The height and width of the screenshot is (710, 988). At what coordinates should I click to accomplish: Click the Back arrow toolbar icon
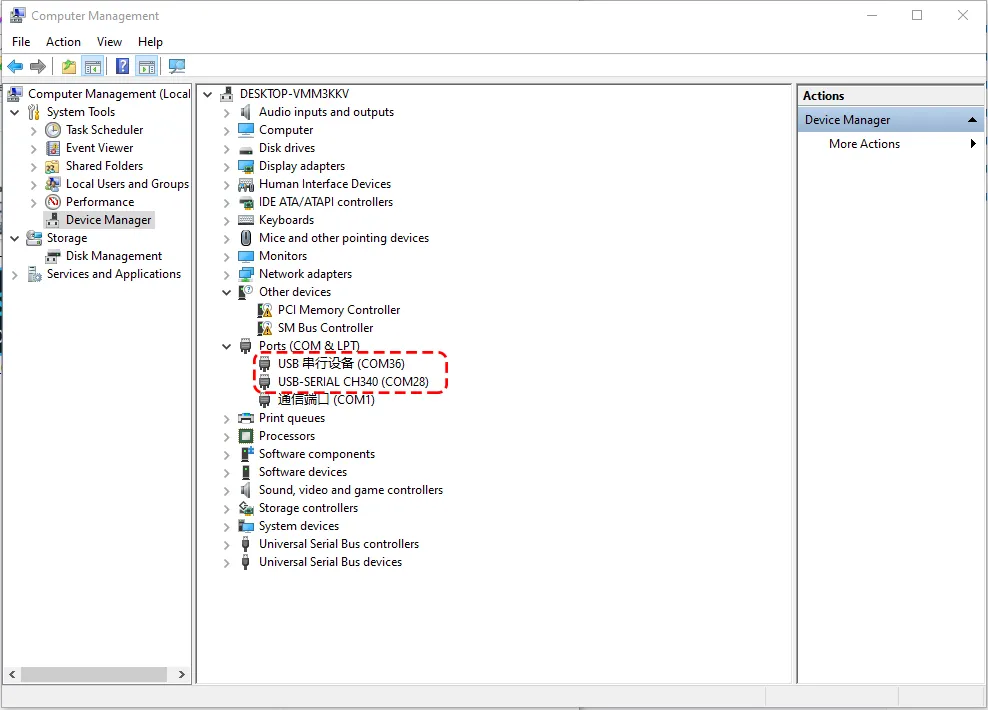(15, 67)
